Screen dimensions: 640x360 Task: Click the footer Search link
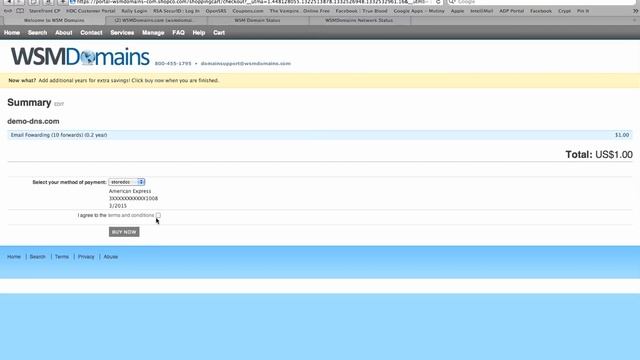coord(38,257)
